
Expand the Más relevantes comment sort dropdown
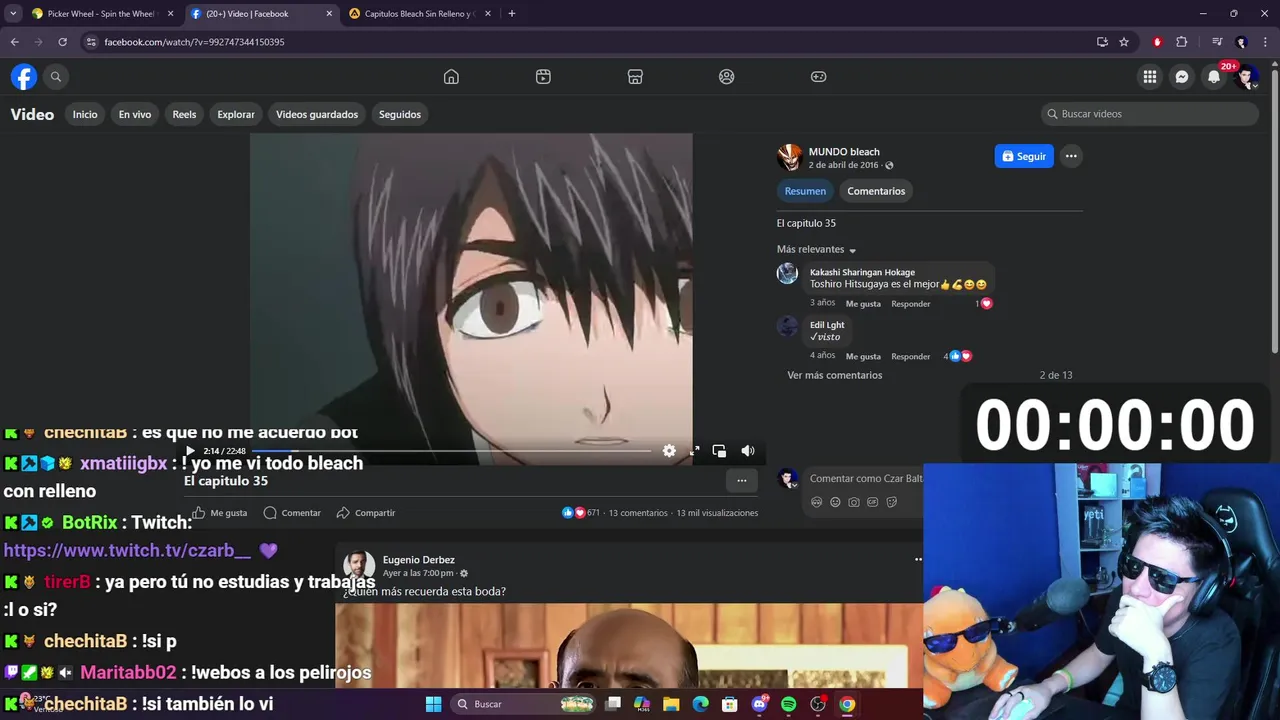click(x=817, y=249)
